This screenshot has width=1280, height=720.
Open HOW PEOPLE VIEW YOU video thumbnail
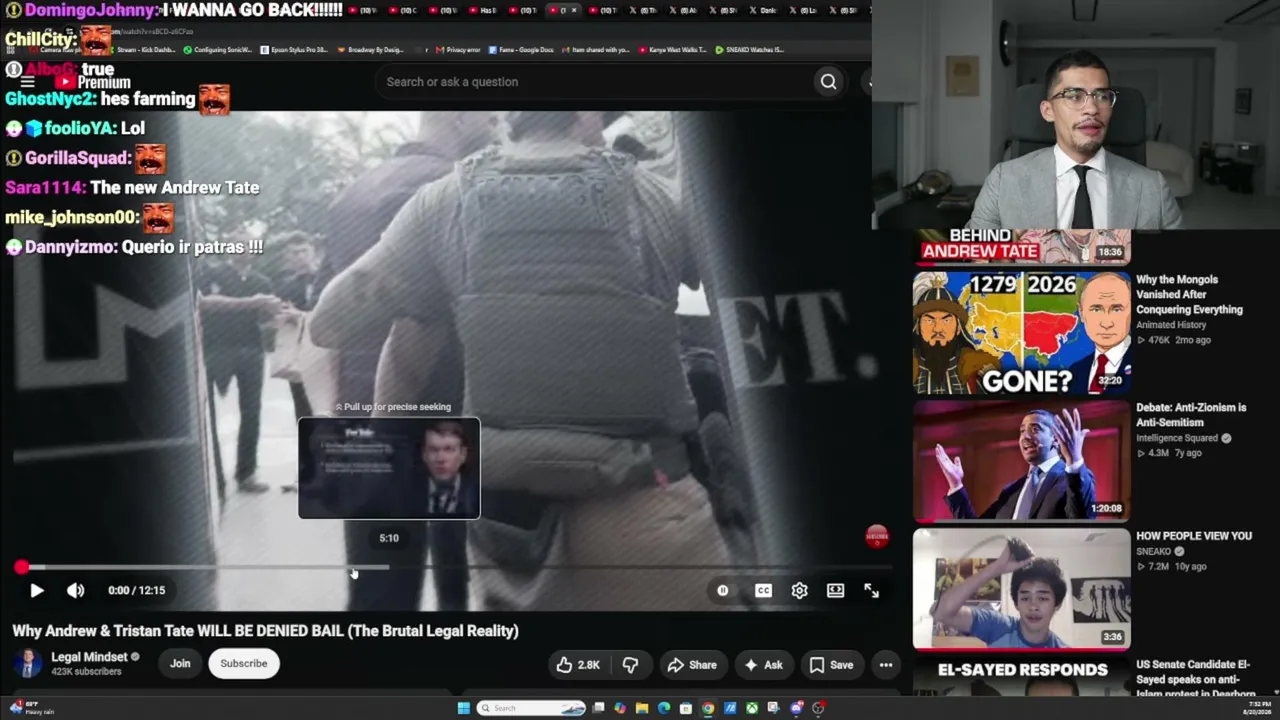click(1021, 589)
